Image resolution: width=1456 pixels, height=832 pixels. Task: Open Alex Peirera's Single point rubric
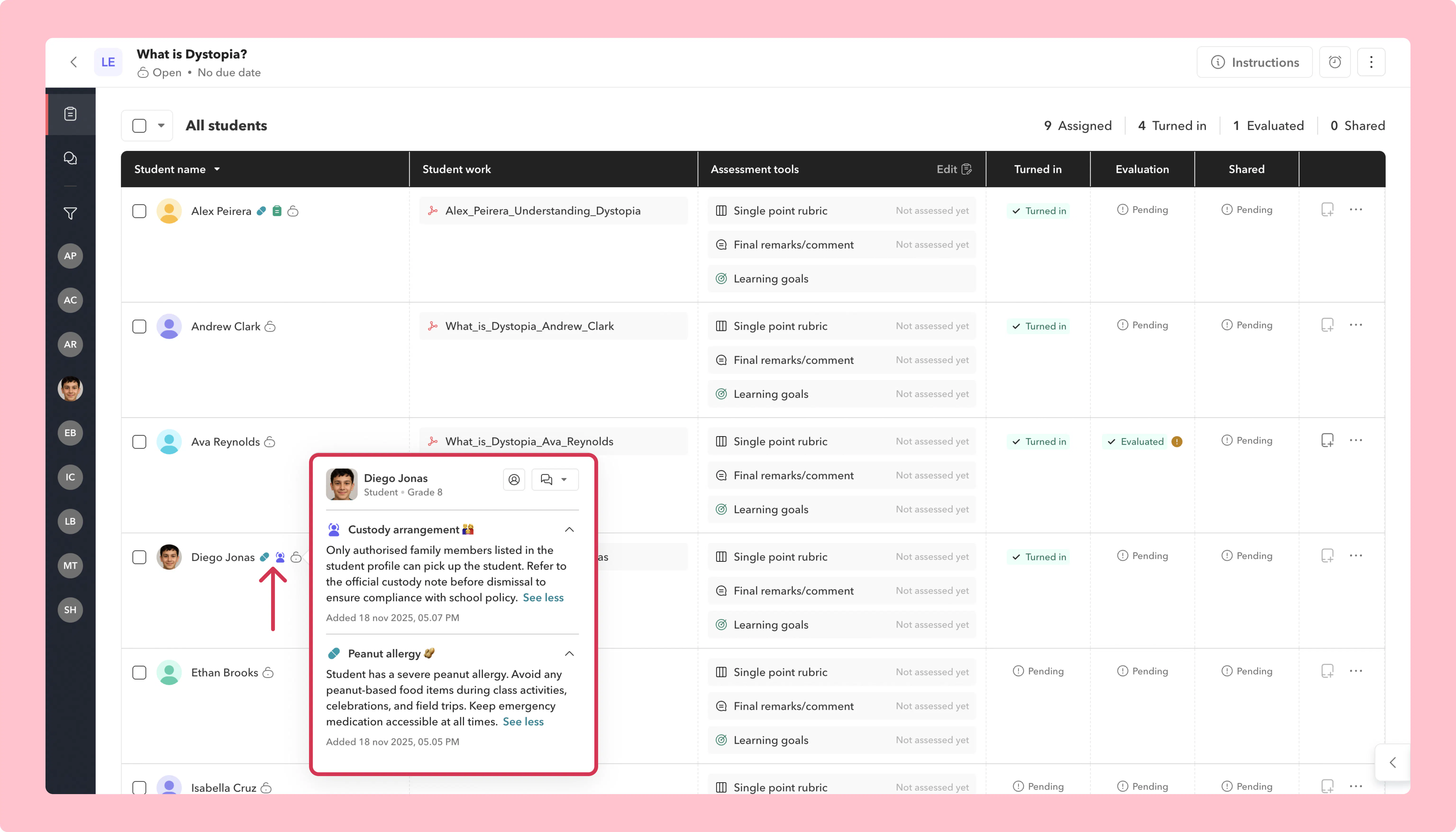[842, 211]
